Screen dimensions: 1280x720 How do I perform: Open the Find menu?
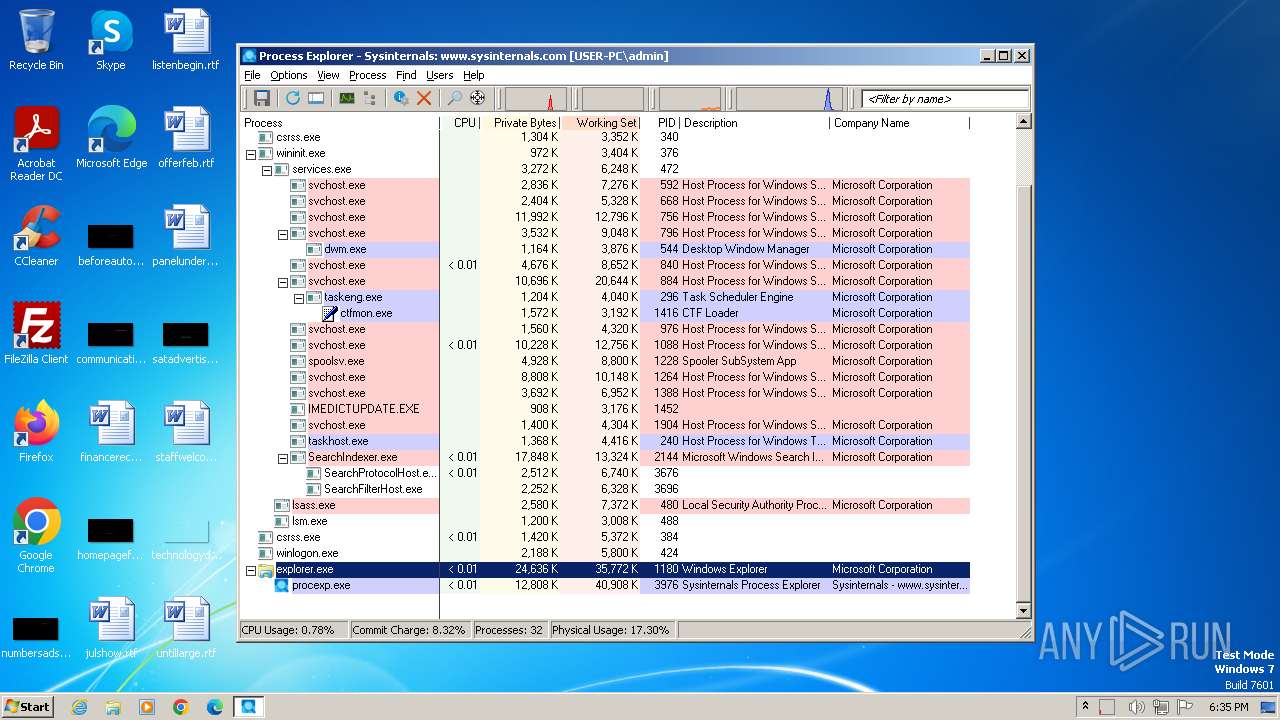[x=406, y=75]
